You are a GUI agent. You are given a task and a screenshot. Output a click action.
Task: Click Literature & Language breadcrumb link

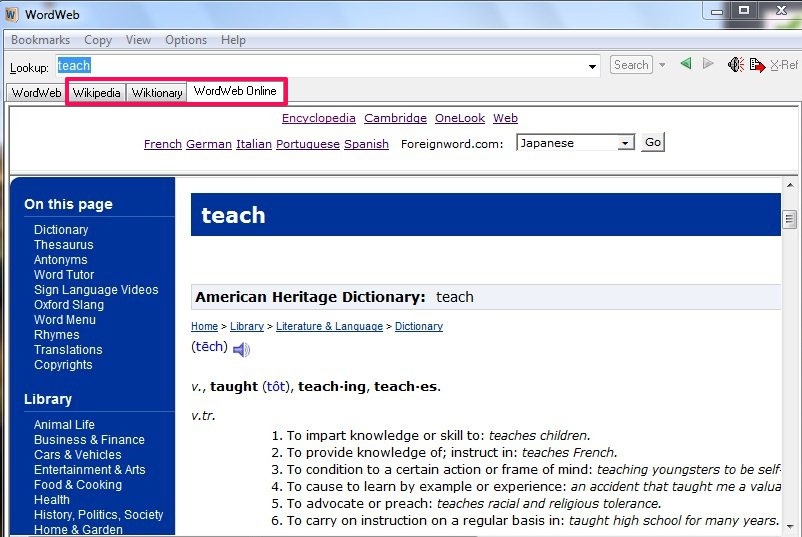click(x=329, y=326)
